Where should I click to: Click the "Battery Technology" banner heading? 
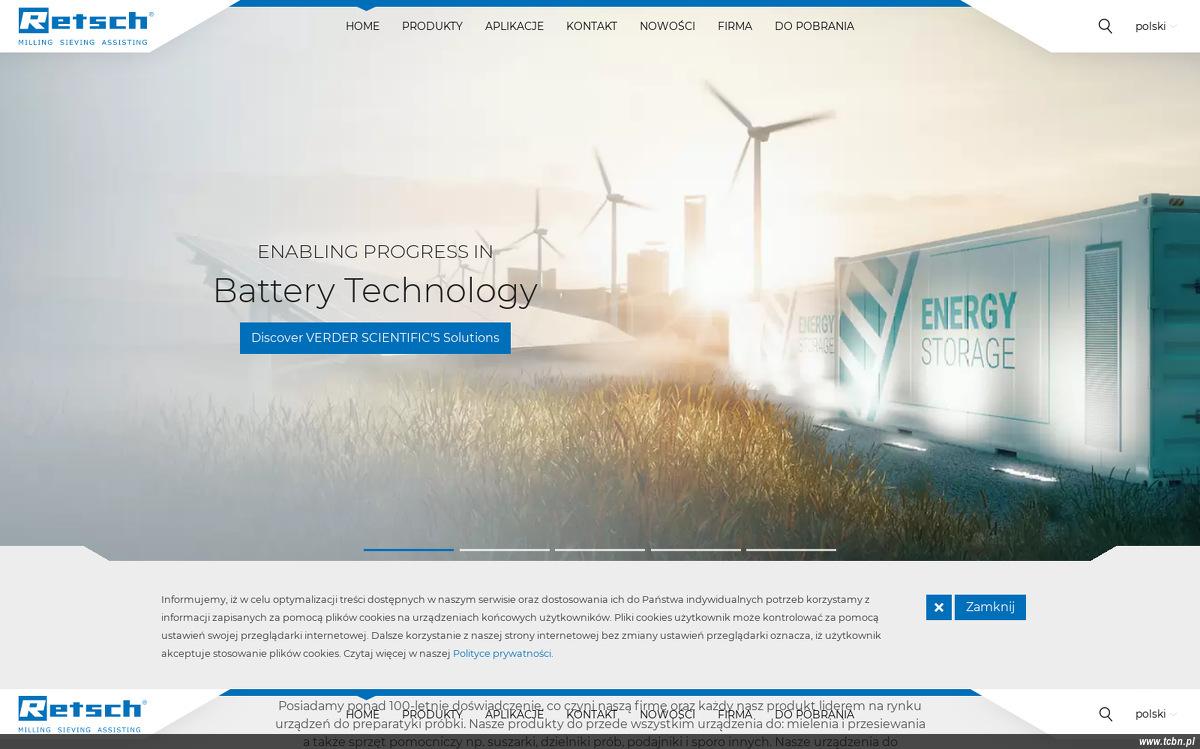point(375,291)
